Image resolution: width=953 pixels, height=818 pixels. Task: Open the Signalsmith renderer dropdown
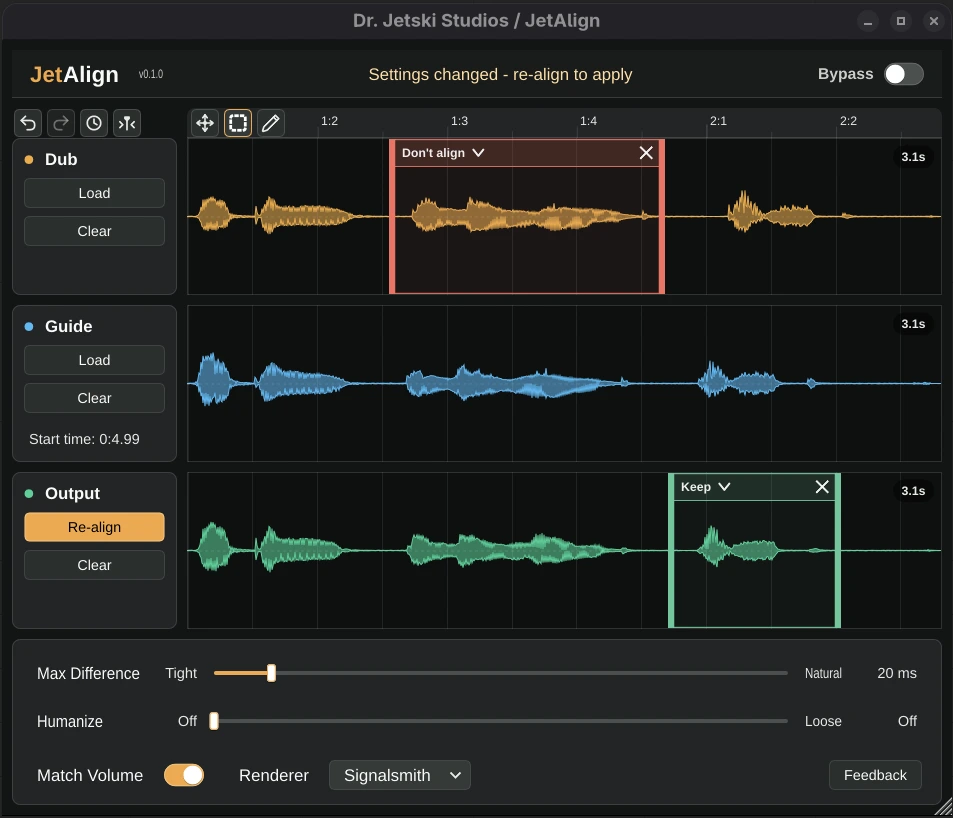[x=399, y=775]
